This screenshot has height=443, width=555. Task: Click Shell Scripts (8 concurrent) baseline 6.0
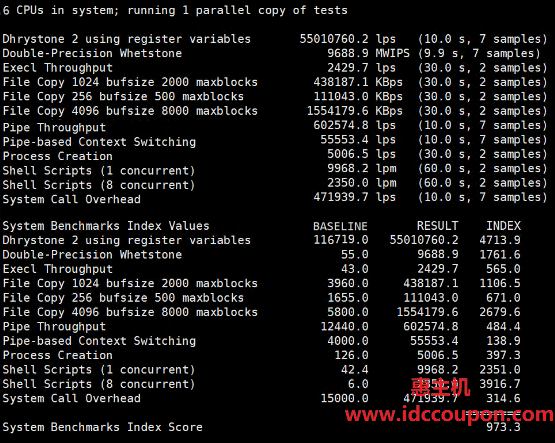358,384
